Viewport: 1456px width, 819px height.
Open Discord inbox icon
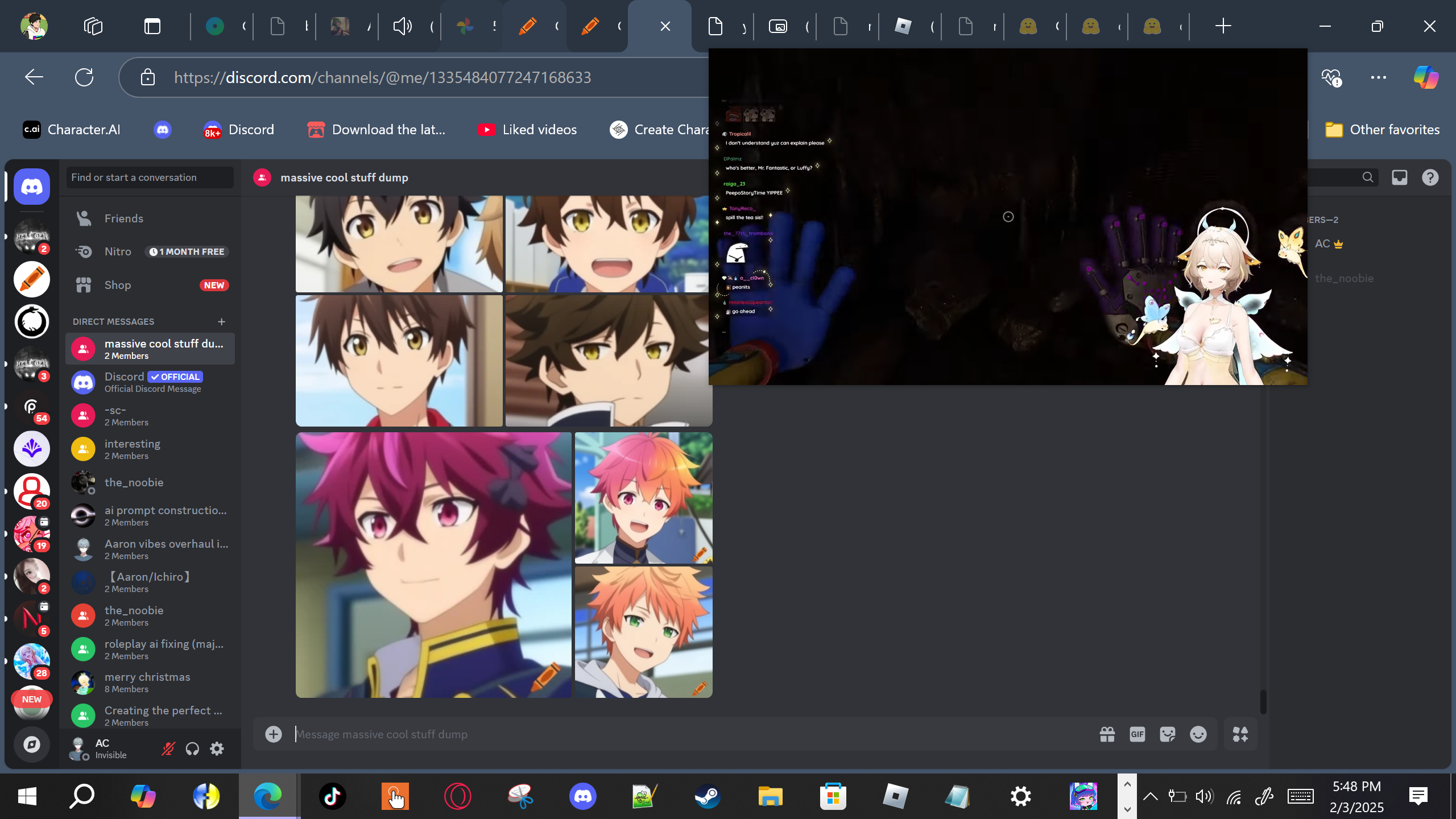click(1400, 177)
